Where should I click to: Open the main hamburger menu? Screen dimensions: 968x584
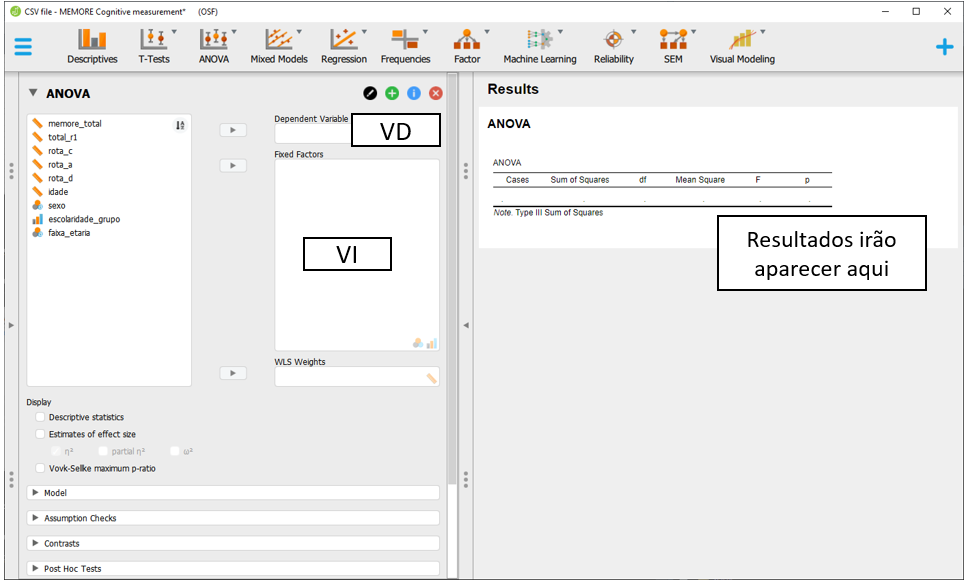[x=23, y=47]
